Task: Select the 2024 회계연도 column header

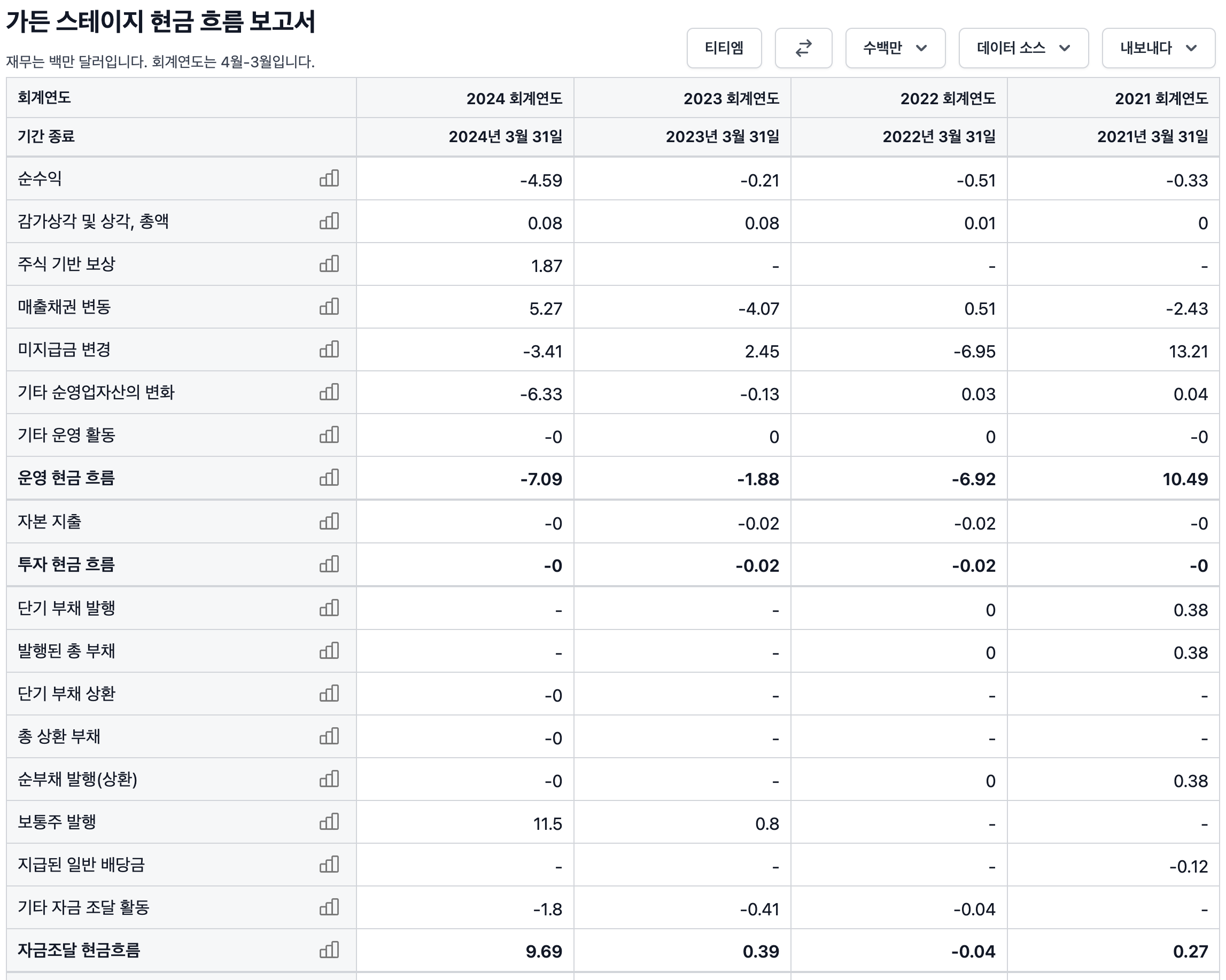Action: tap(514, 98)
